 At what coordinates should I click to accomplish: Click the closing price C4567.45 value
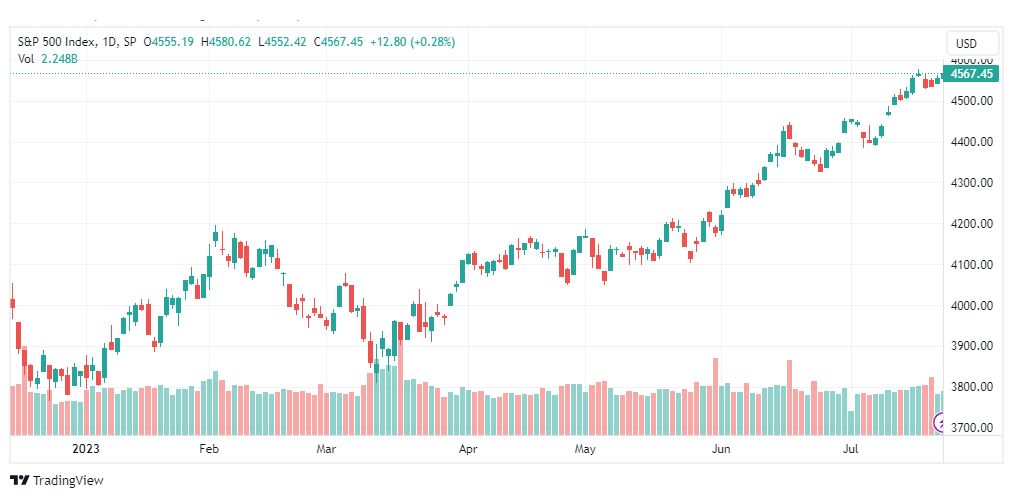tap(338, 42)
